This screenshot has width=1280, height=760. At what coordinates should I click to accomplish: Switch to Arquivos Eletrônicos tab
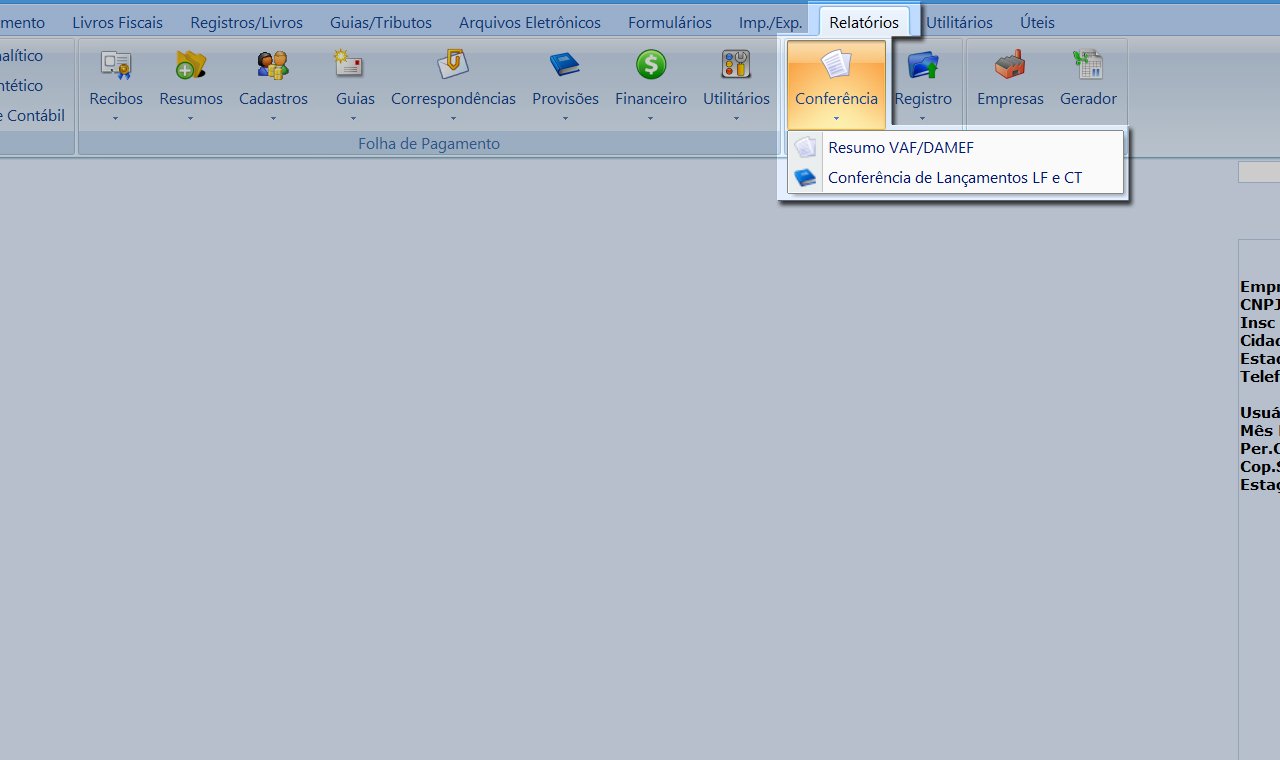point(530,22)
